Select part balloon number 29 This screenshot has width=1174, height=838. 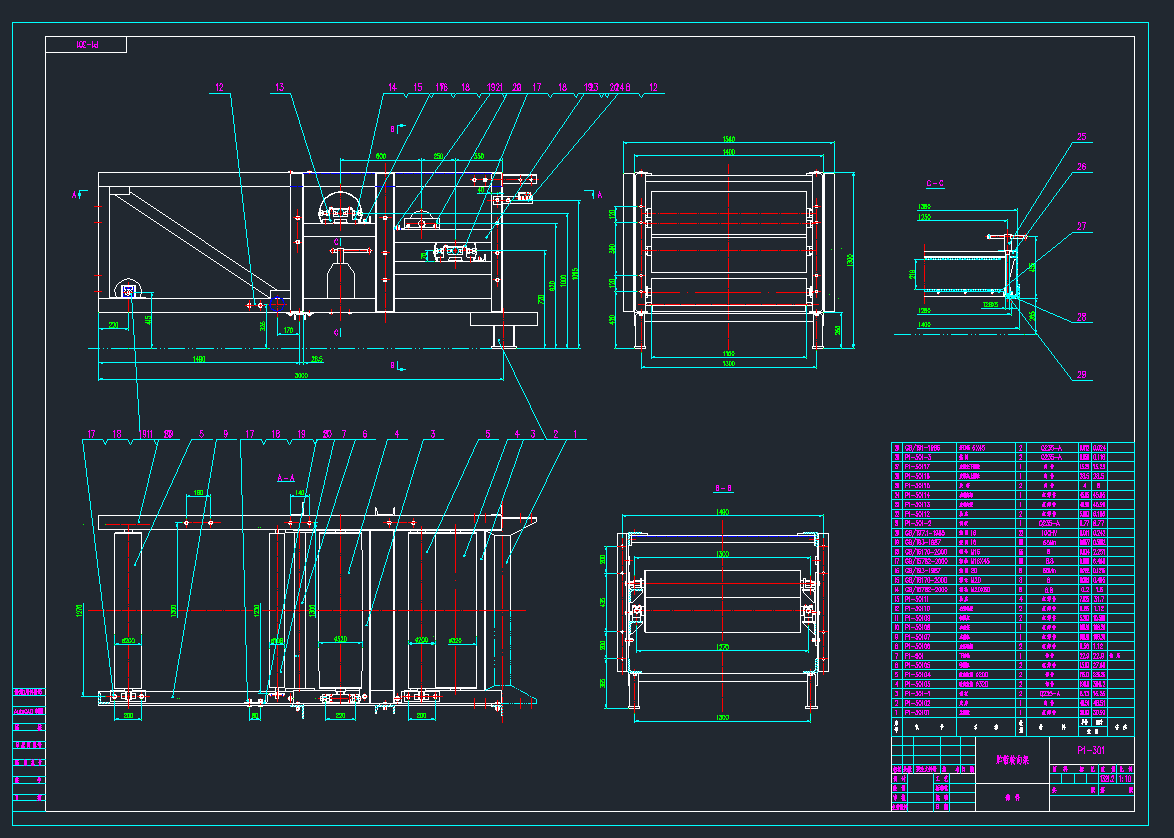click(x=1082, y=375)
